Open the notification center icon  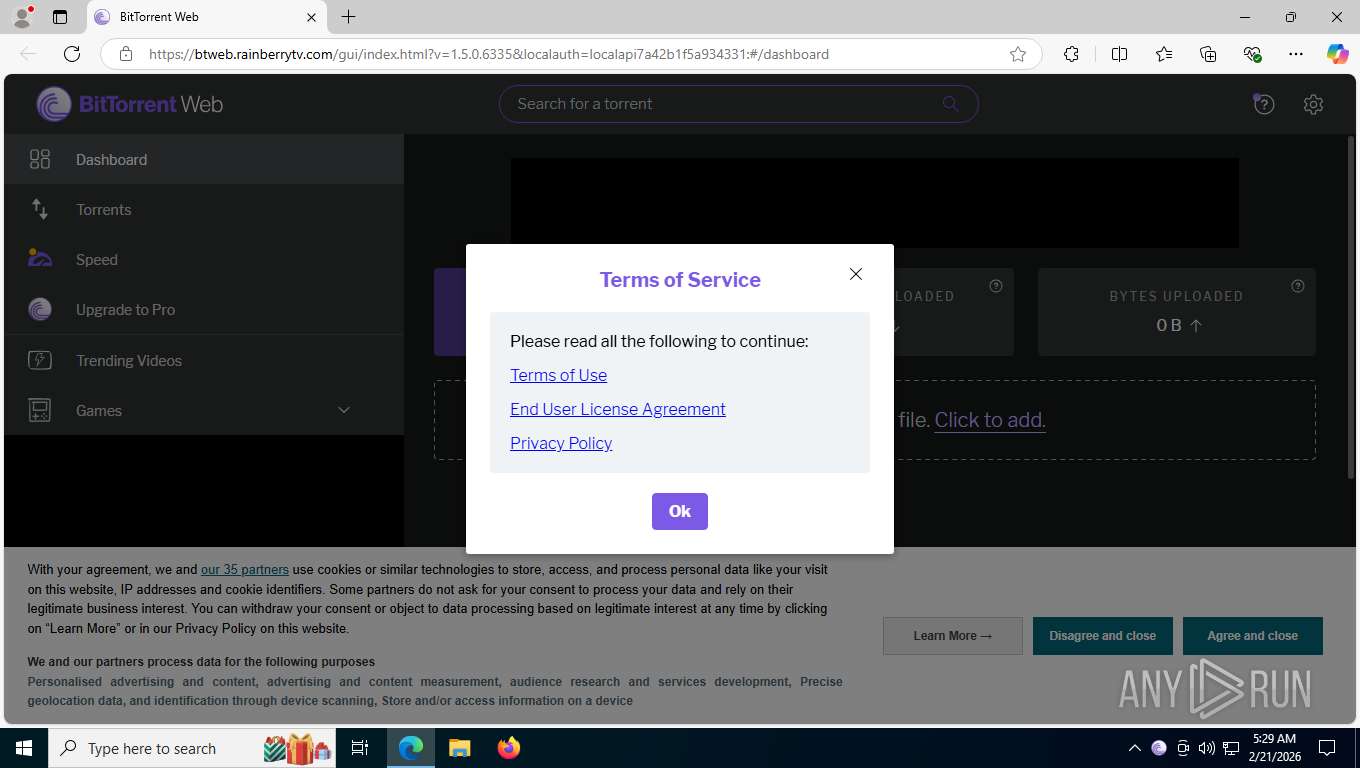pyautogui.click(x=1327, y=748)
